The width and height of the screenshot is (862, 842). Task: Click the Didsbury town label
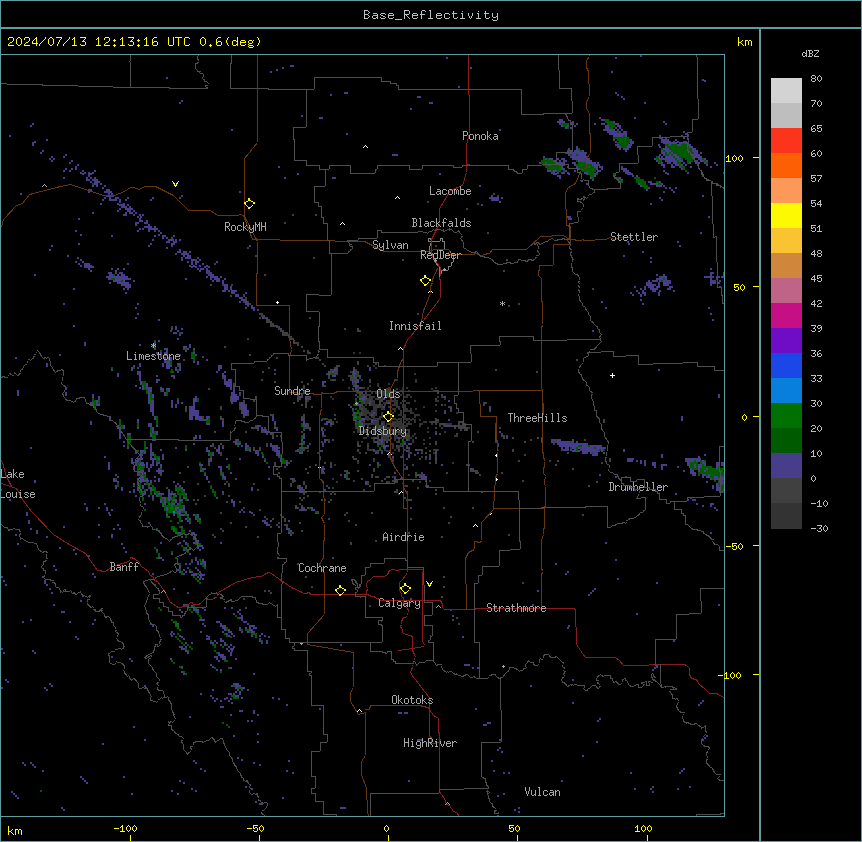click(x=383, y=431)
